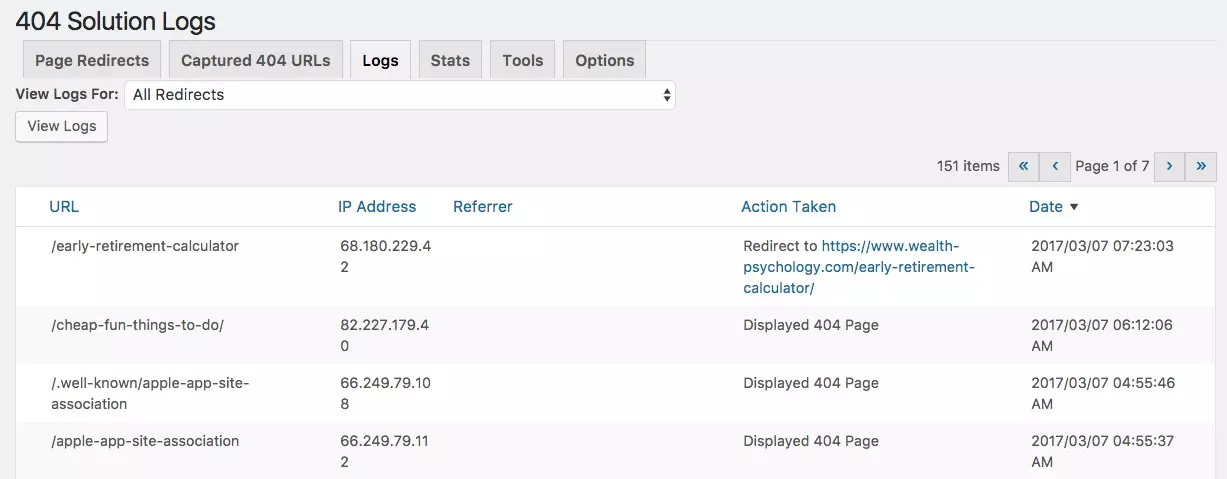Sort logs by Action Taken column

tap(788, 207)
